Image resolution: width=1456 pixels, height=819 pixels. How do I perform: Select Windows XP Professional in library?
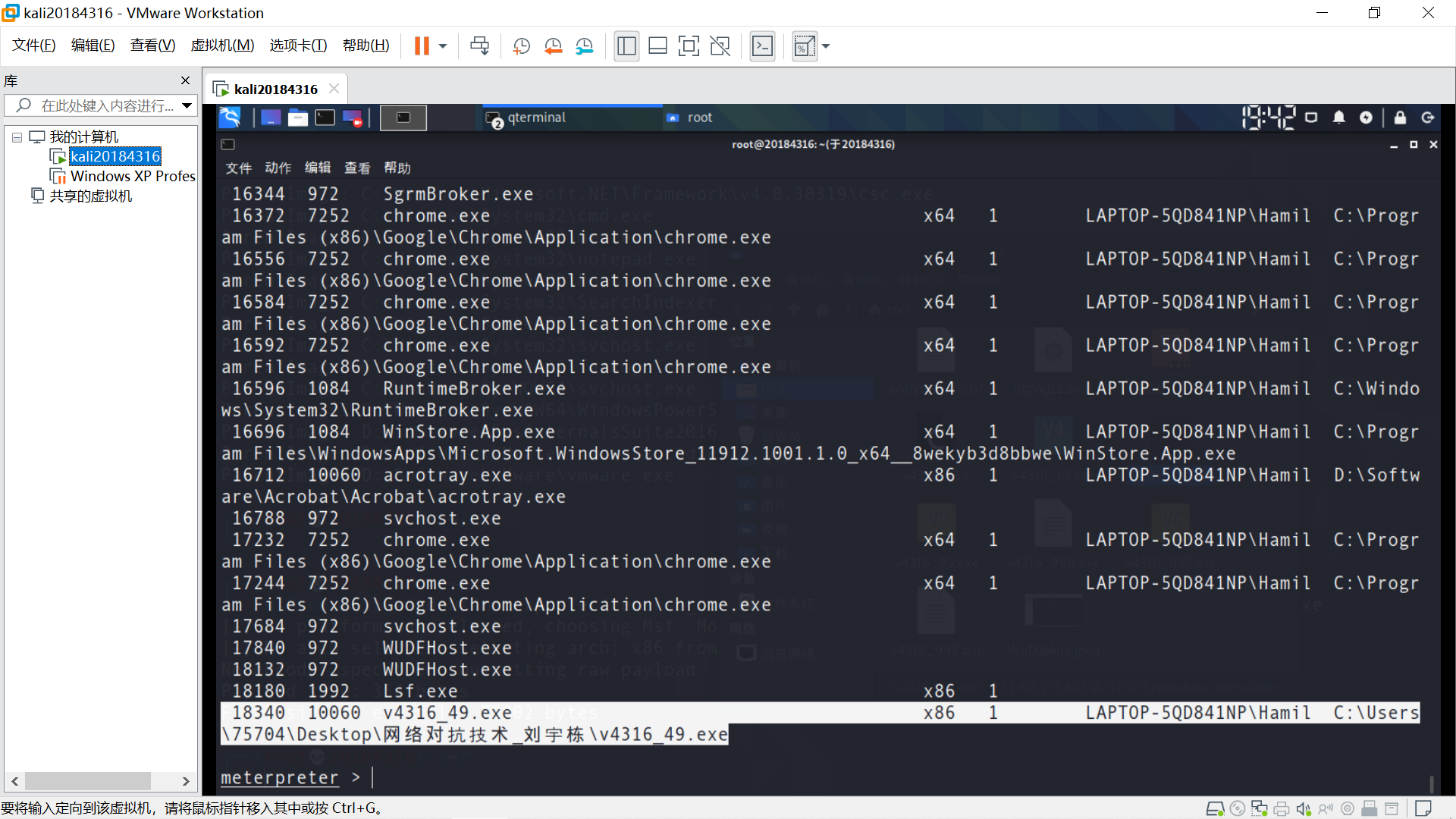(133, 176)
